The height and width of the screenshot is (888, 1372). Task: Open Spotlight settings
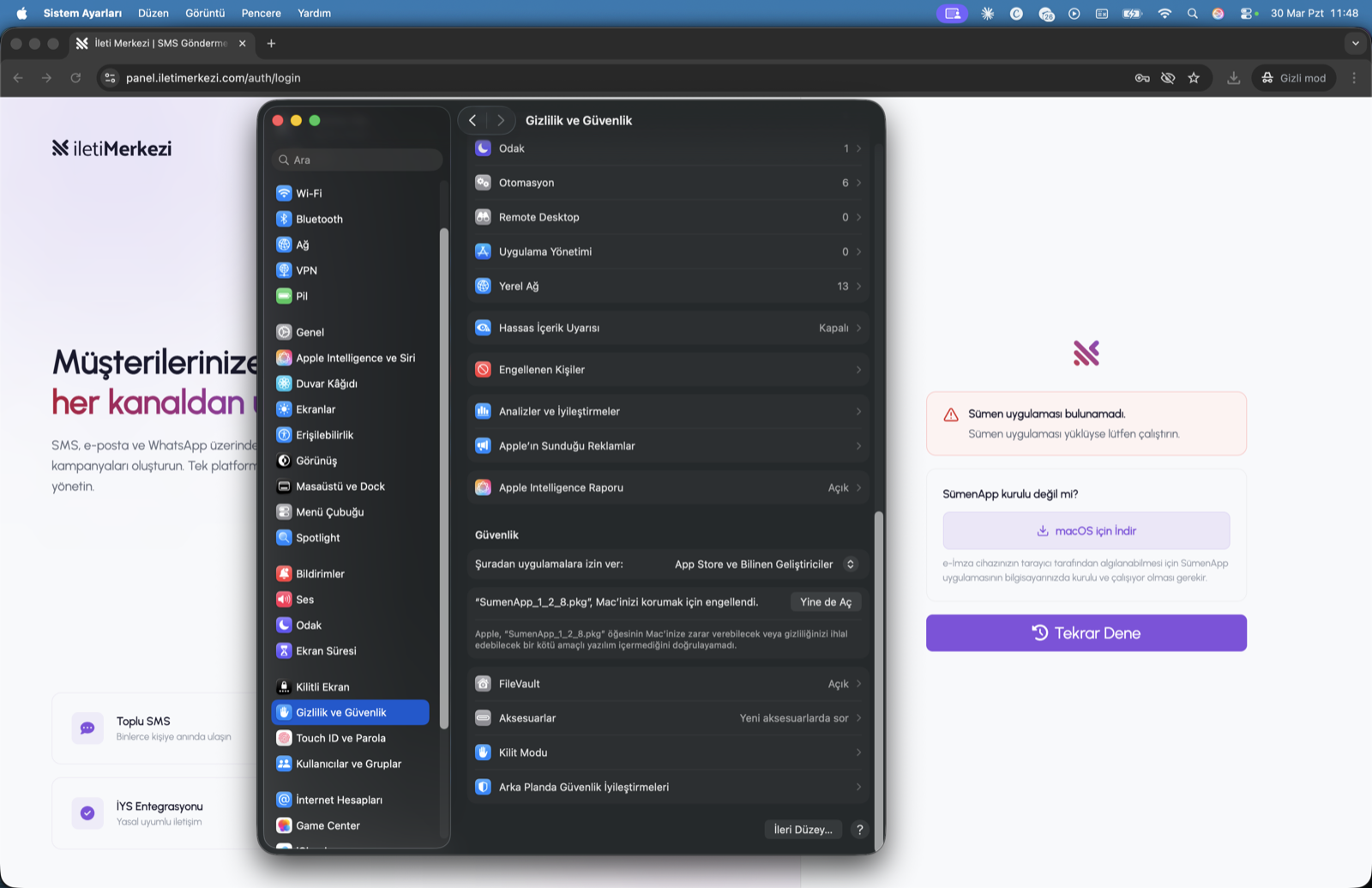point(317,538)
